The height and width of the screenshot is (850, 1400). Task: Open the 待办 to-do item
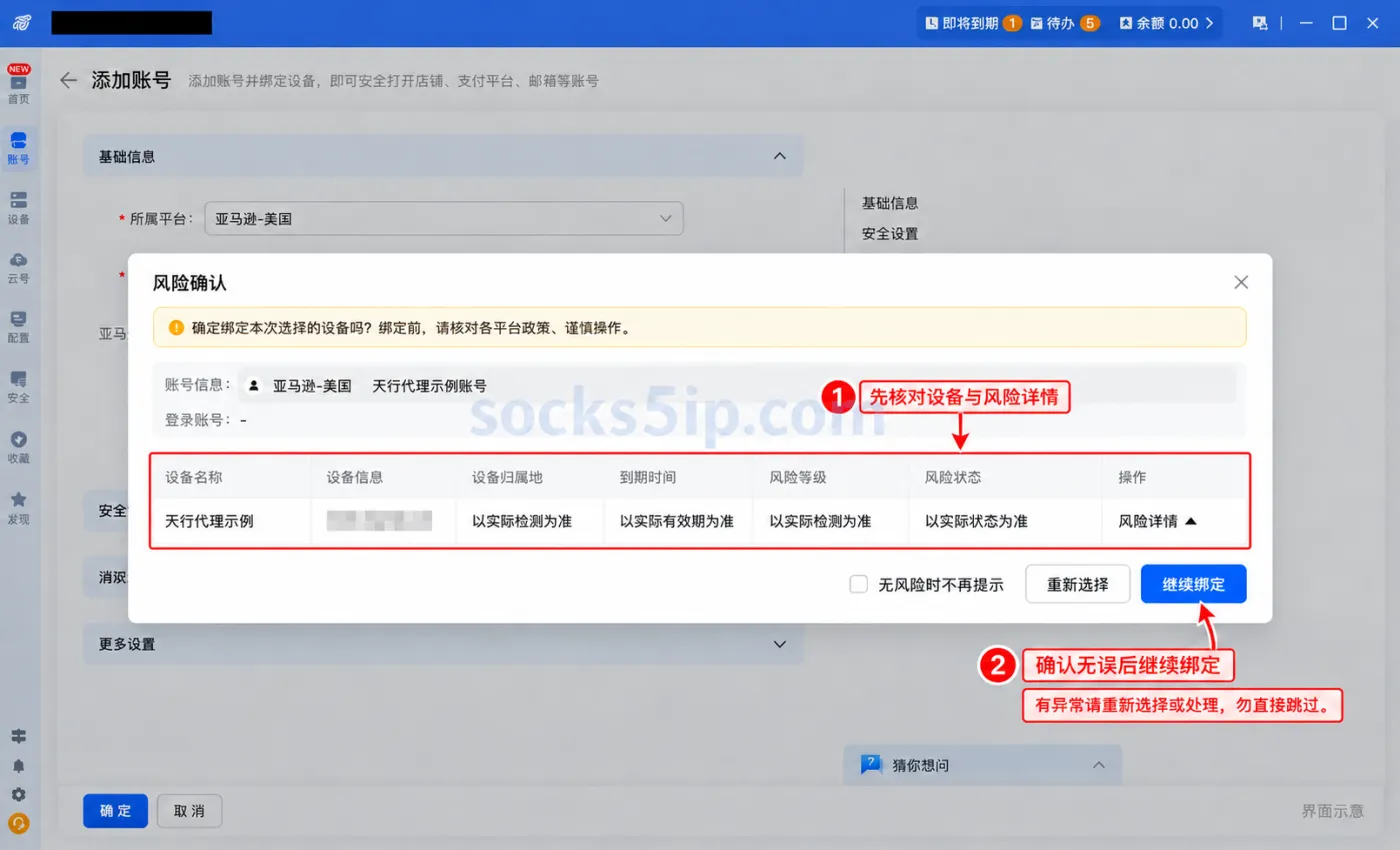tap(1065, 23)
